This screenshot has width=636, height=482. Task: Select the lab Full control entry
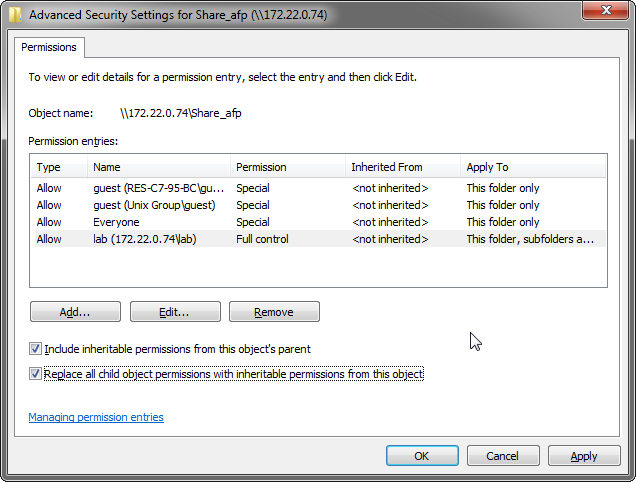point(318,239)
